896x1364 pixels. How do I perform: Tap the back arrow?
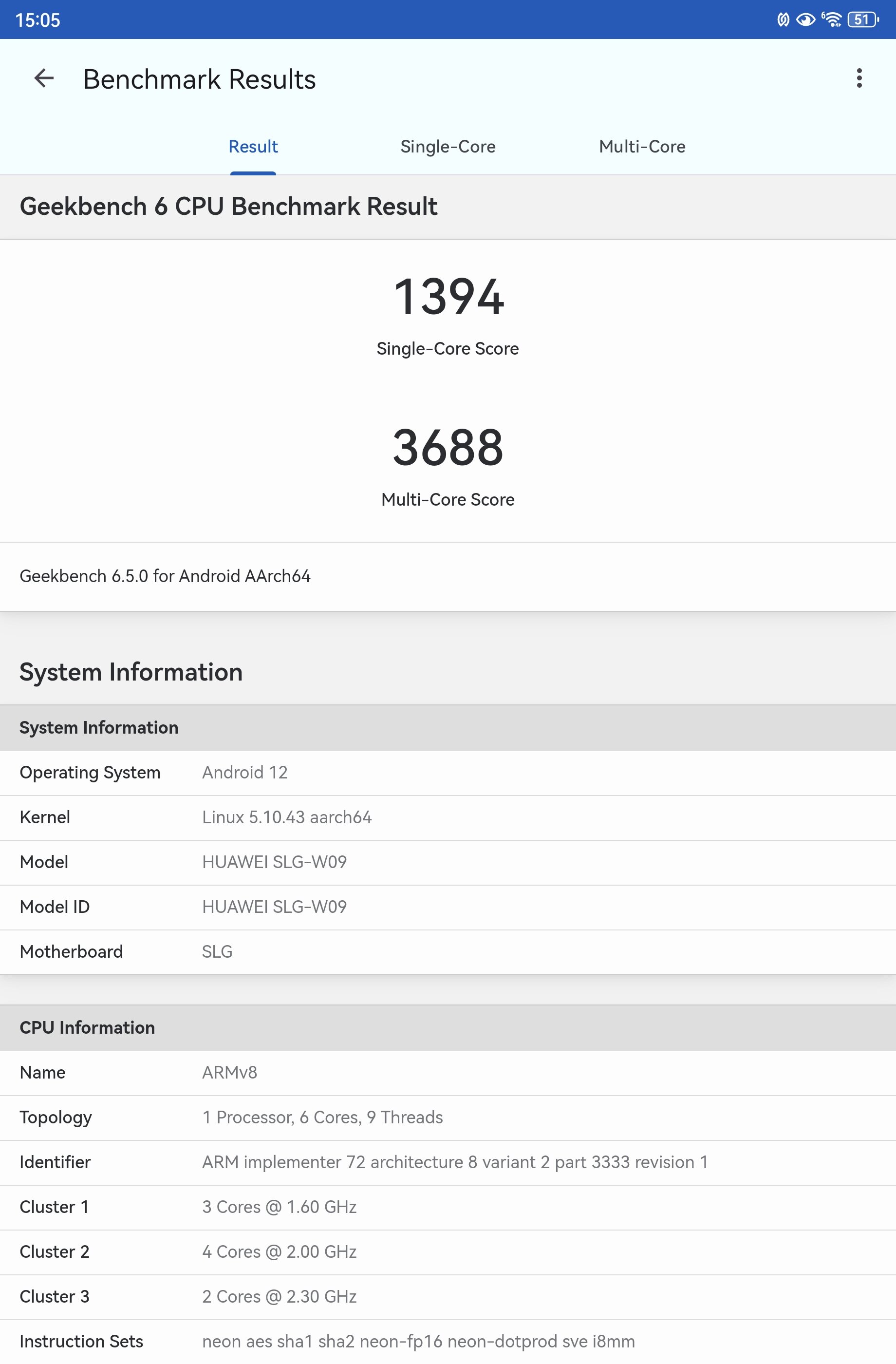click(44, 78)
